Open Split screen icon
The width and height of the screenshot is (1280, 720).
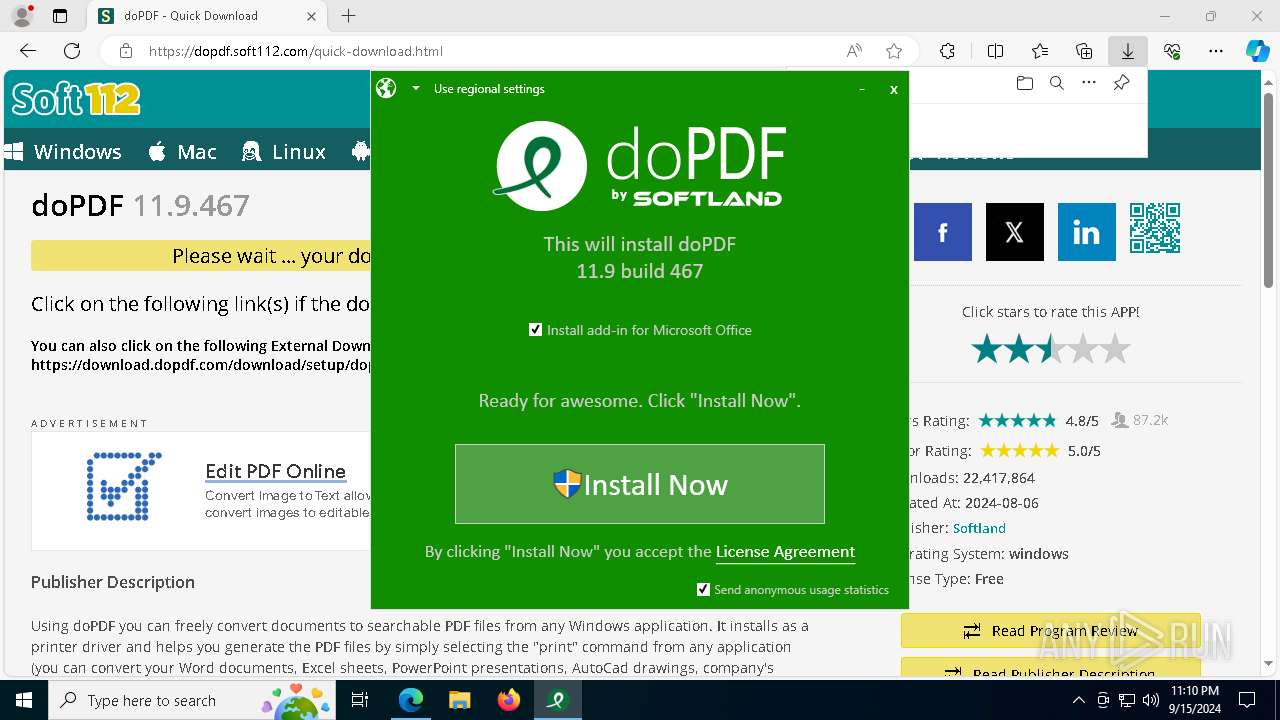pos(995,51)
